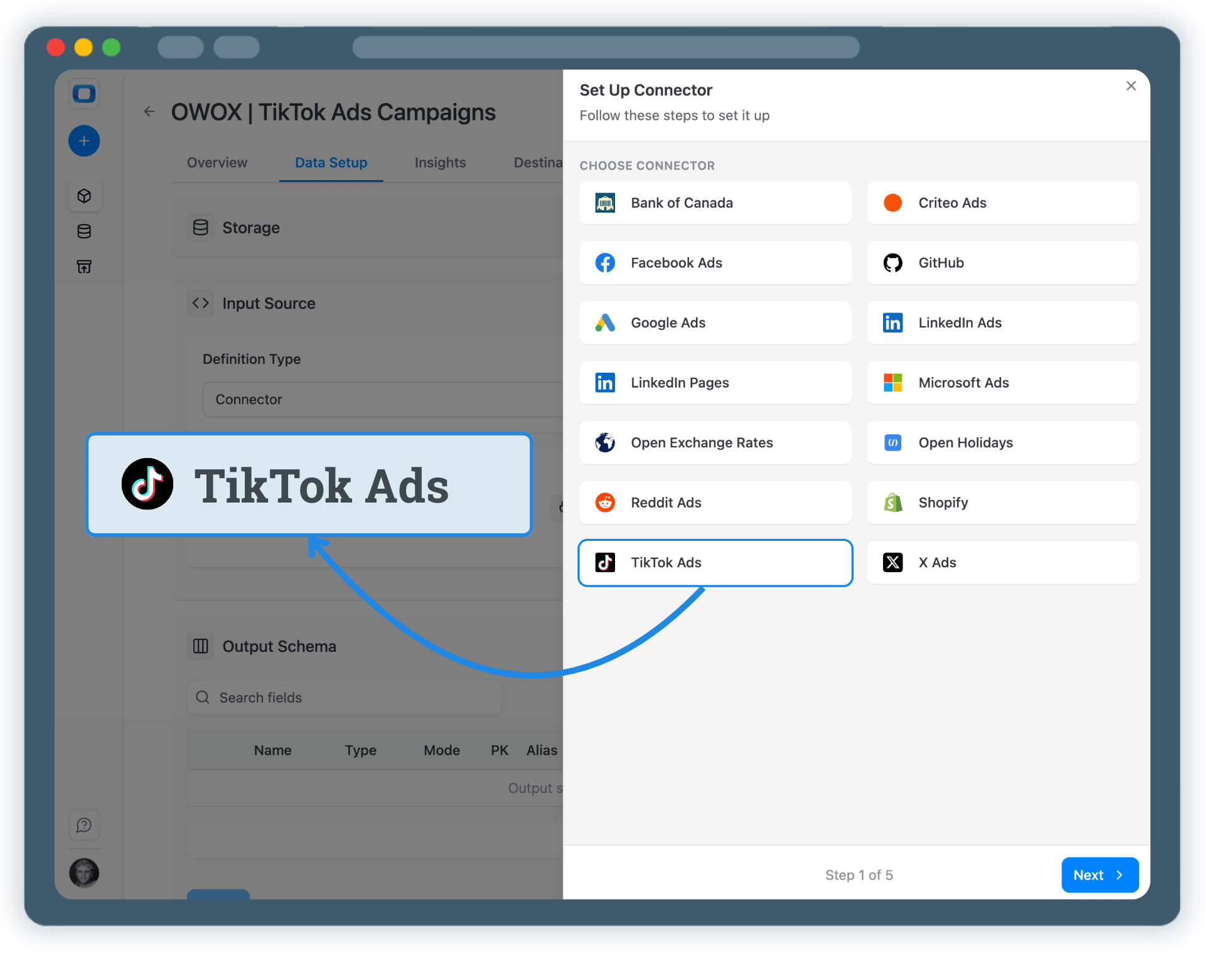Screen dimensions: 1205x980
Task: Select the GitHub connector
Action: (1002, 263)
